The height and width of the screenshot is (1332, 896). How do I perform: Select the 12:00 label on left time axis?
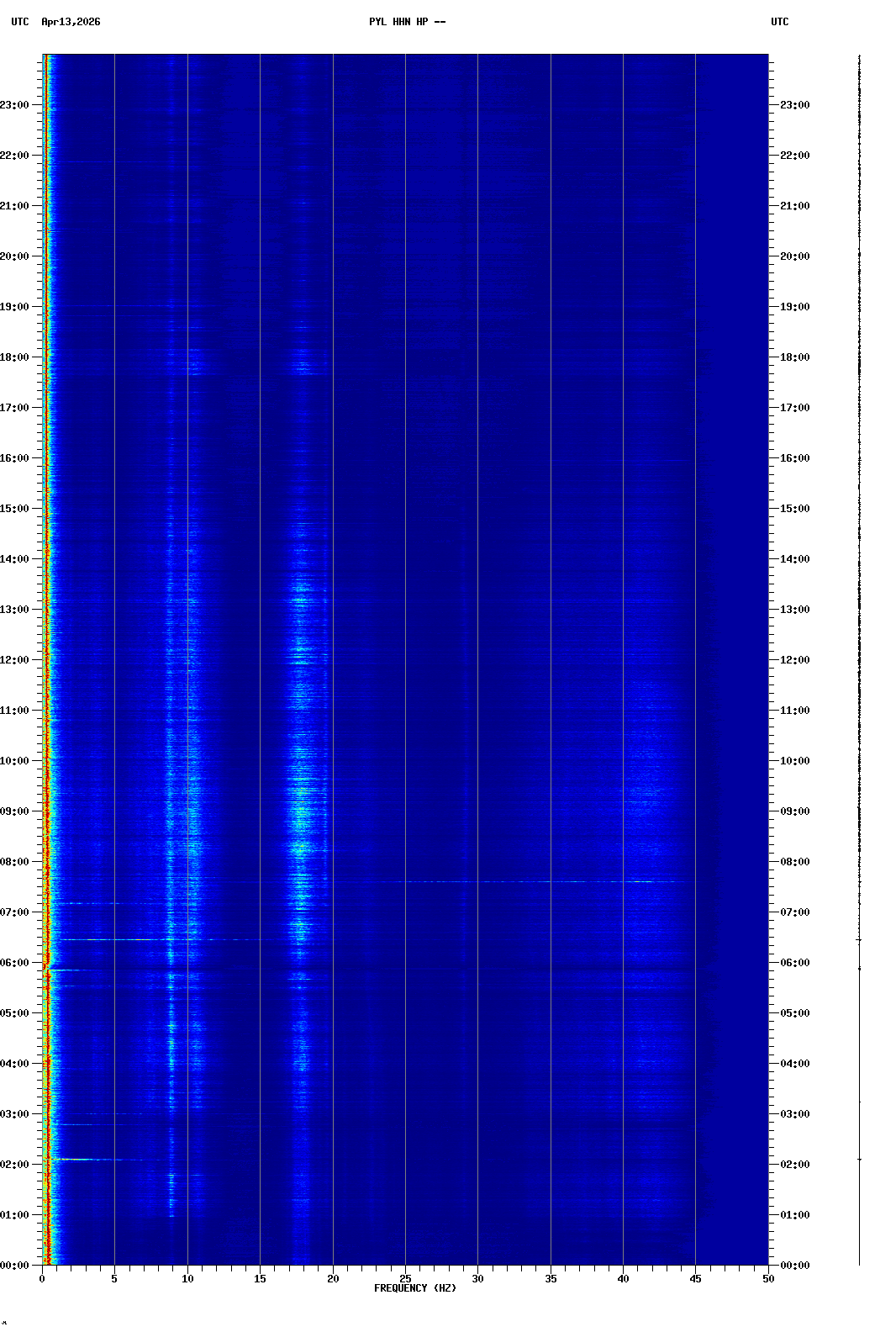tap(15, 660)
